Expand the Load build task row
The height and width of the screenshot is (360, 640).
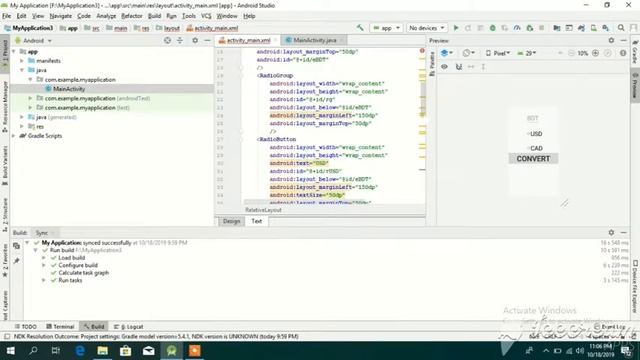(44, 258)
